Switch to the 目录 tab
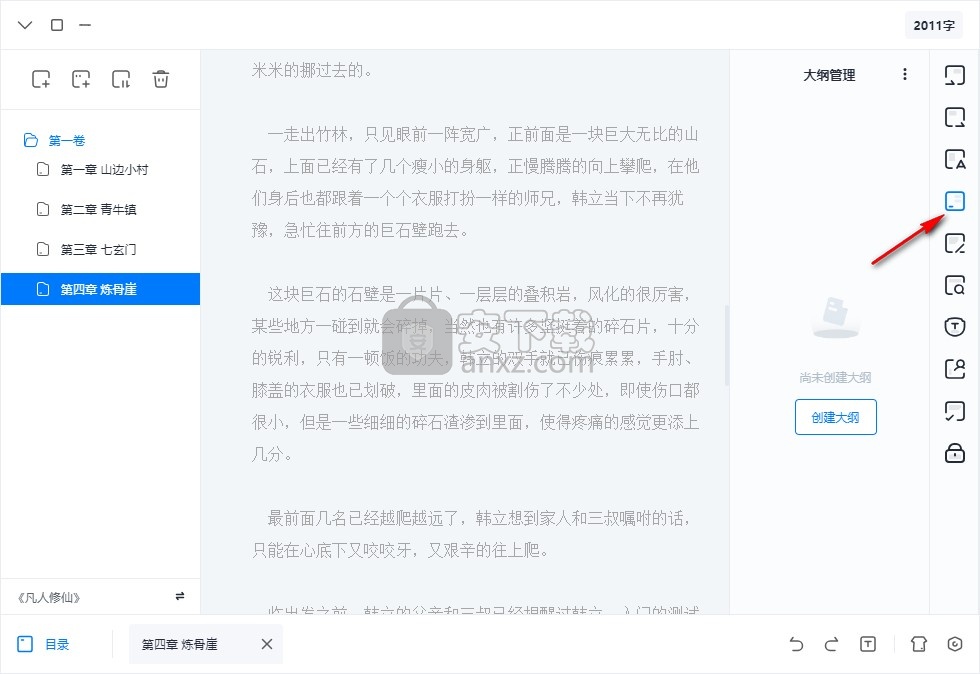The image size is (980, 674). [x=42, y=644]
